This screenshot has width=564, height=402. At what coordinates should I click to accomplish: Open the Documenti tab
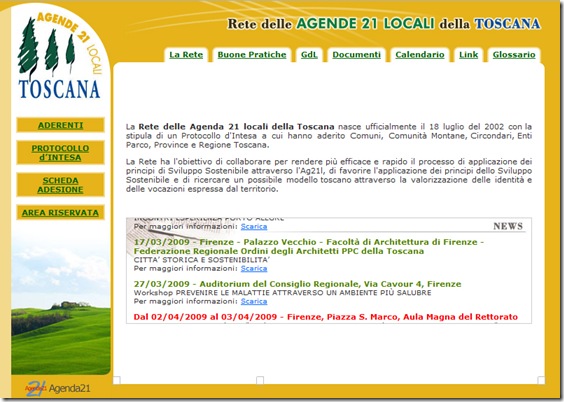tap(356, 55)
